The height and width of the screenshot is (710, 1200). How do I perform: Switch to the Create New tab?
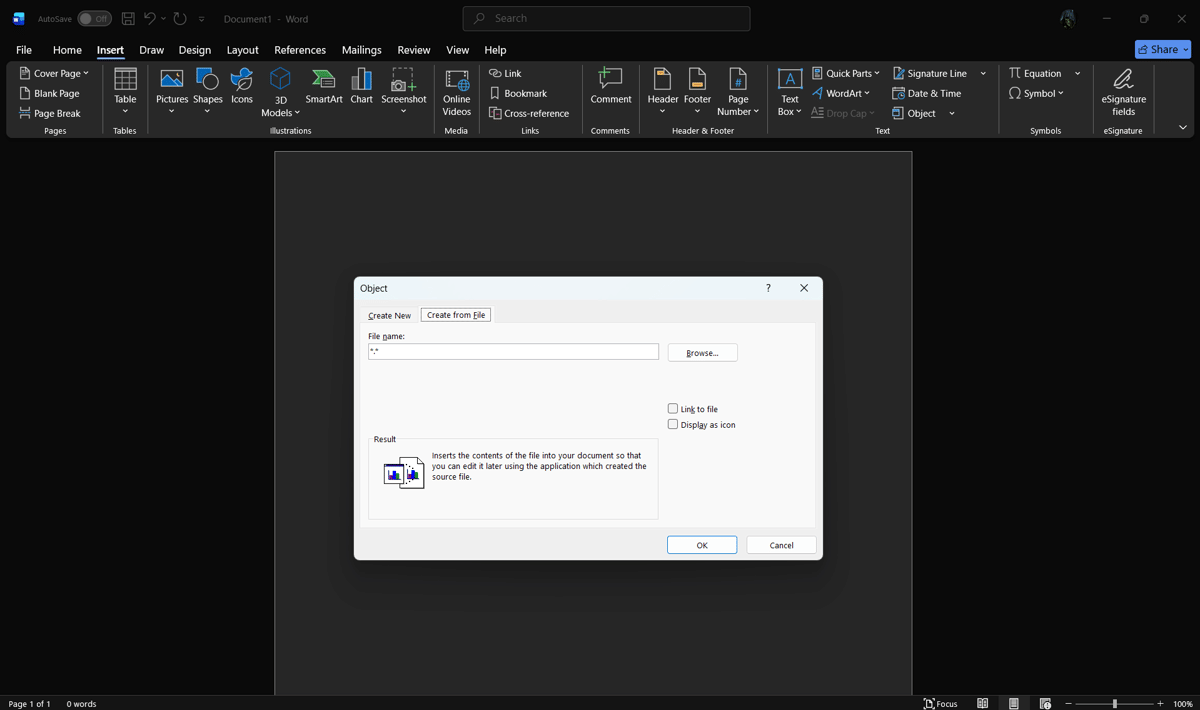point(389,316)
